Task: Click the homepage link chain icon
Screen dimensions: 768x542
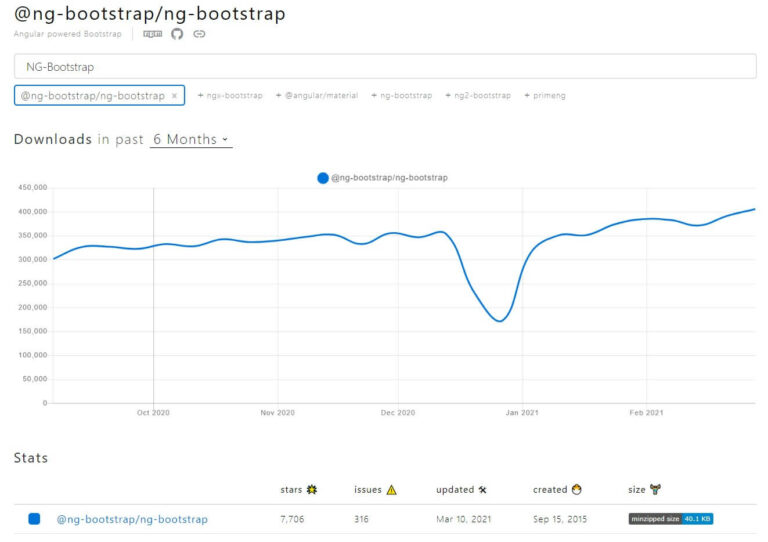Action: point(199,34)
